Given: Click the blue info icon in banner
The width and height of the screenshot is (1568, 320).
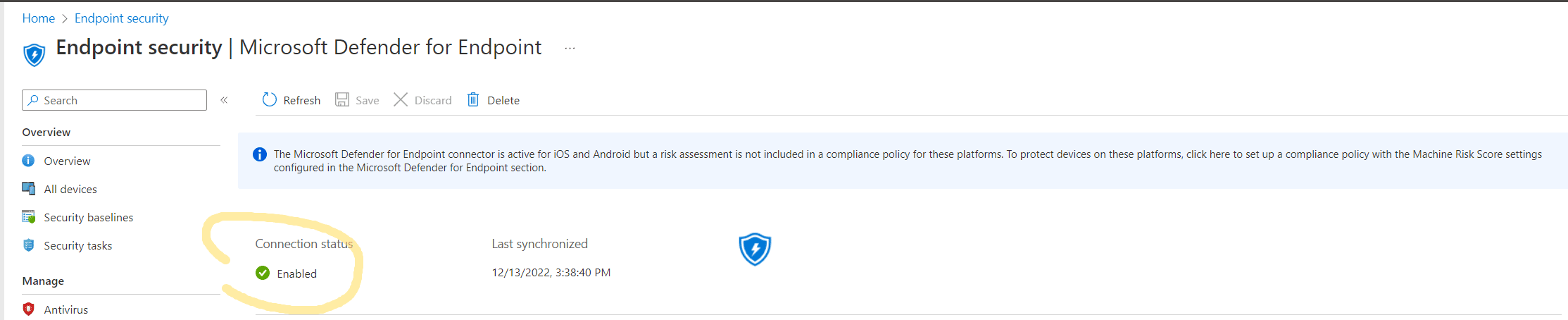Looking at the screenshot, I should point(260,154).
